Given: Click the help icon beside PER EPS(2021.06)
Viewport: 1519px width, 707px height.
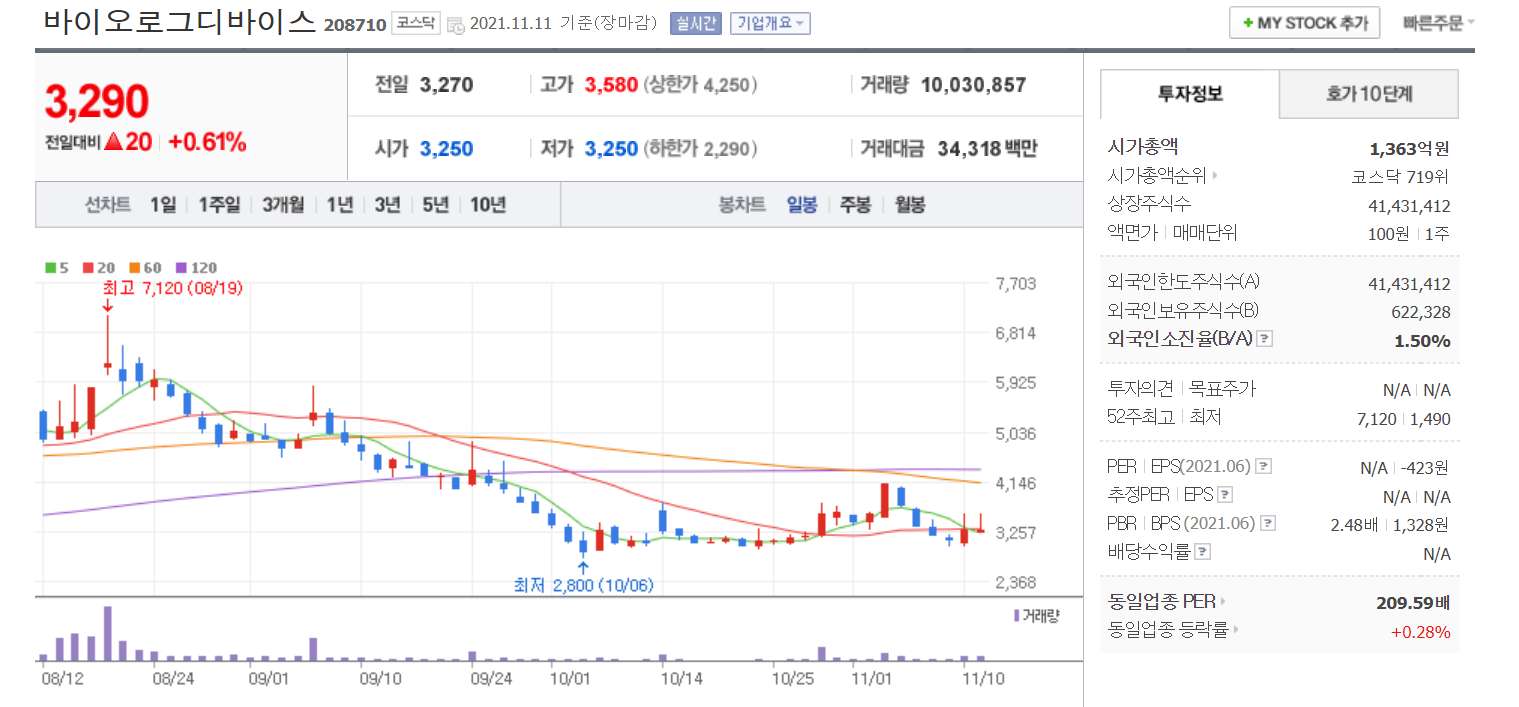Looking at the screenshot, I should tap(1264, 466).
